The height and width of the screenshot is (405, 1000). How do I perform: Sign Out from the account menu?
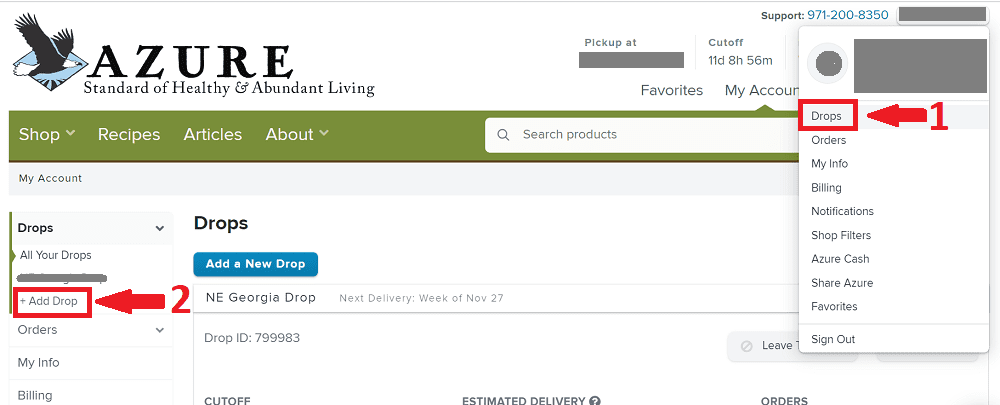[833, 339]
